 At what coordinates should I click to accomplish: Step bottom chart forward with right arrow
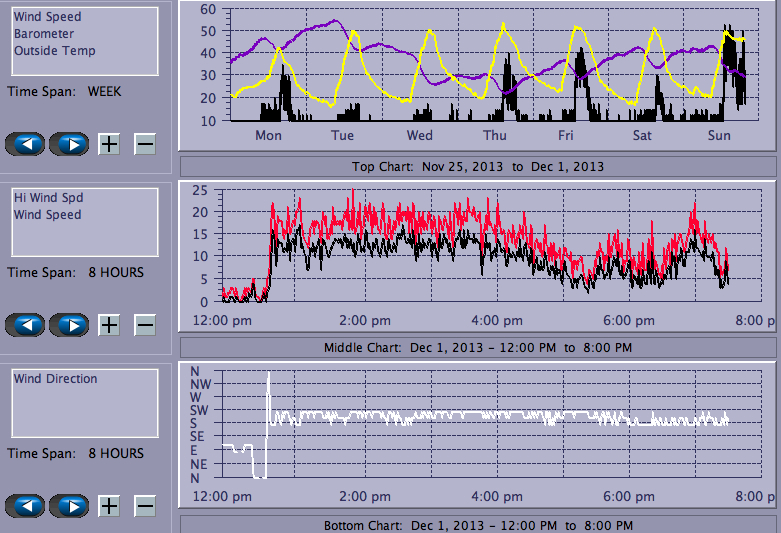[x=69, y=506]
